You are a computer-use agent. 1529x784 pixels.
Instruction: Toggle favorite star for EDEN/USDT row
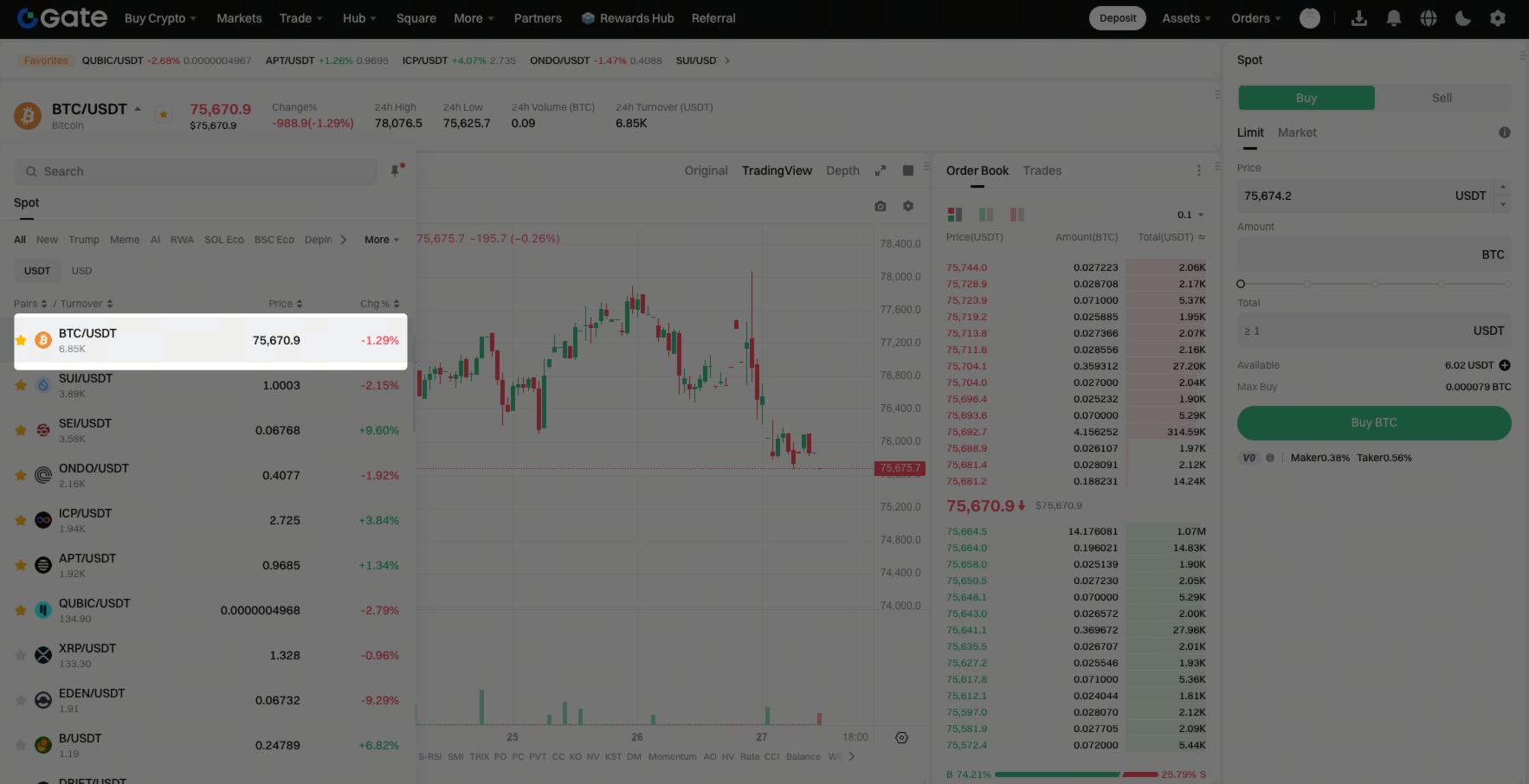pos(21,700)
